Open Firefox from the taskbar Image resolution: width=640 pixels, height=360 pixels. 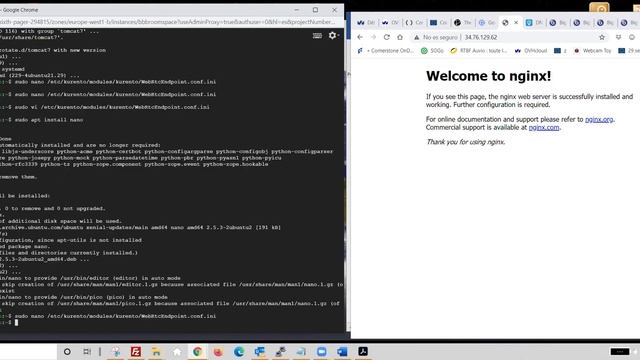click(218, 351)
